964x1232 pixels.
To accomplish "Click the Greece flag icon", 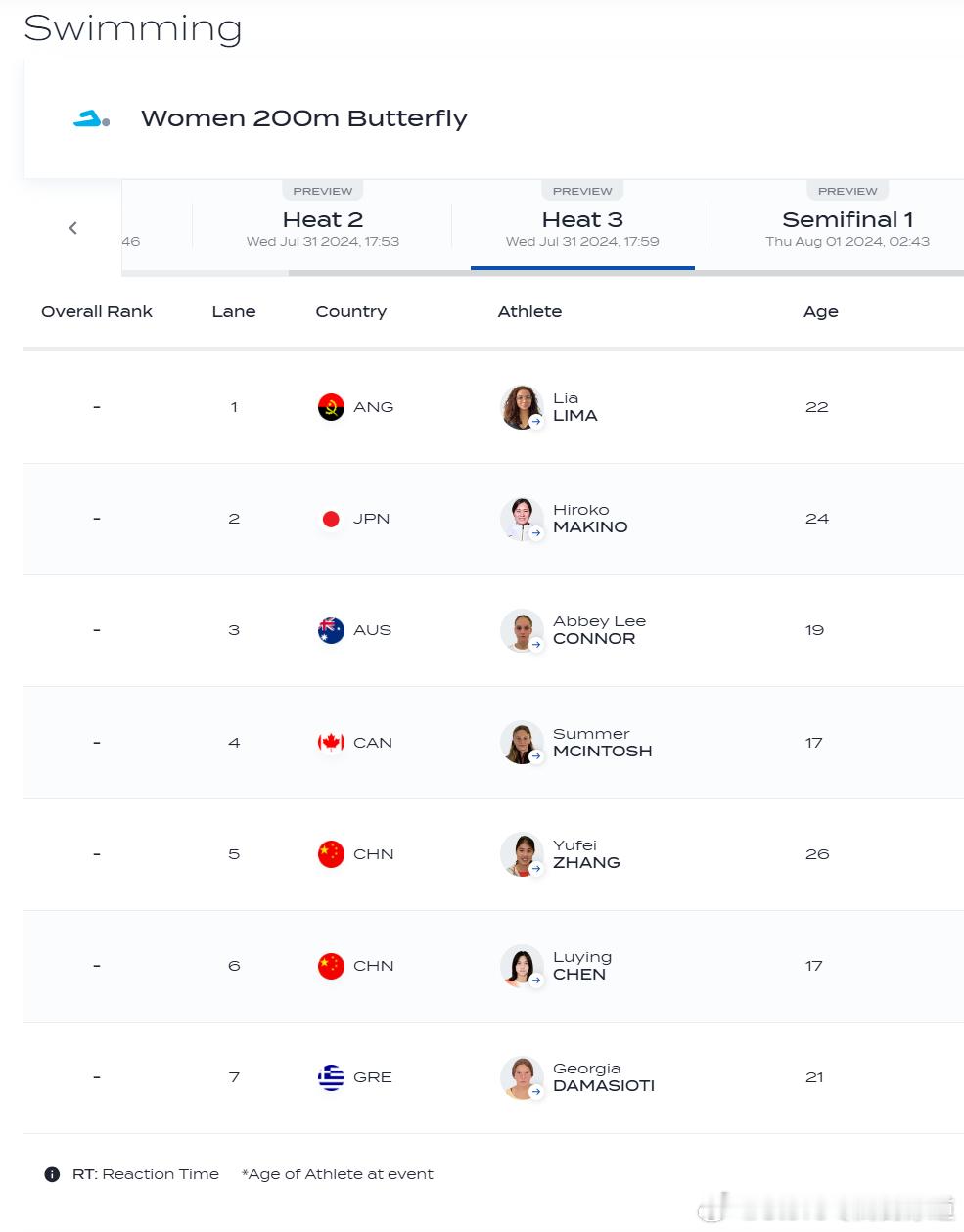I will click(x=331, y=1077).
